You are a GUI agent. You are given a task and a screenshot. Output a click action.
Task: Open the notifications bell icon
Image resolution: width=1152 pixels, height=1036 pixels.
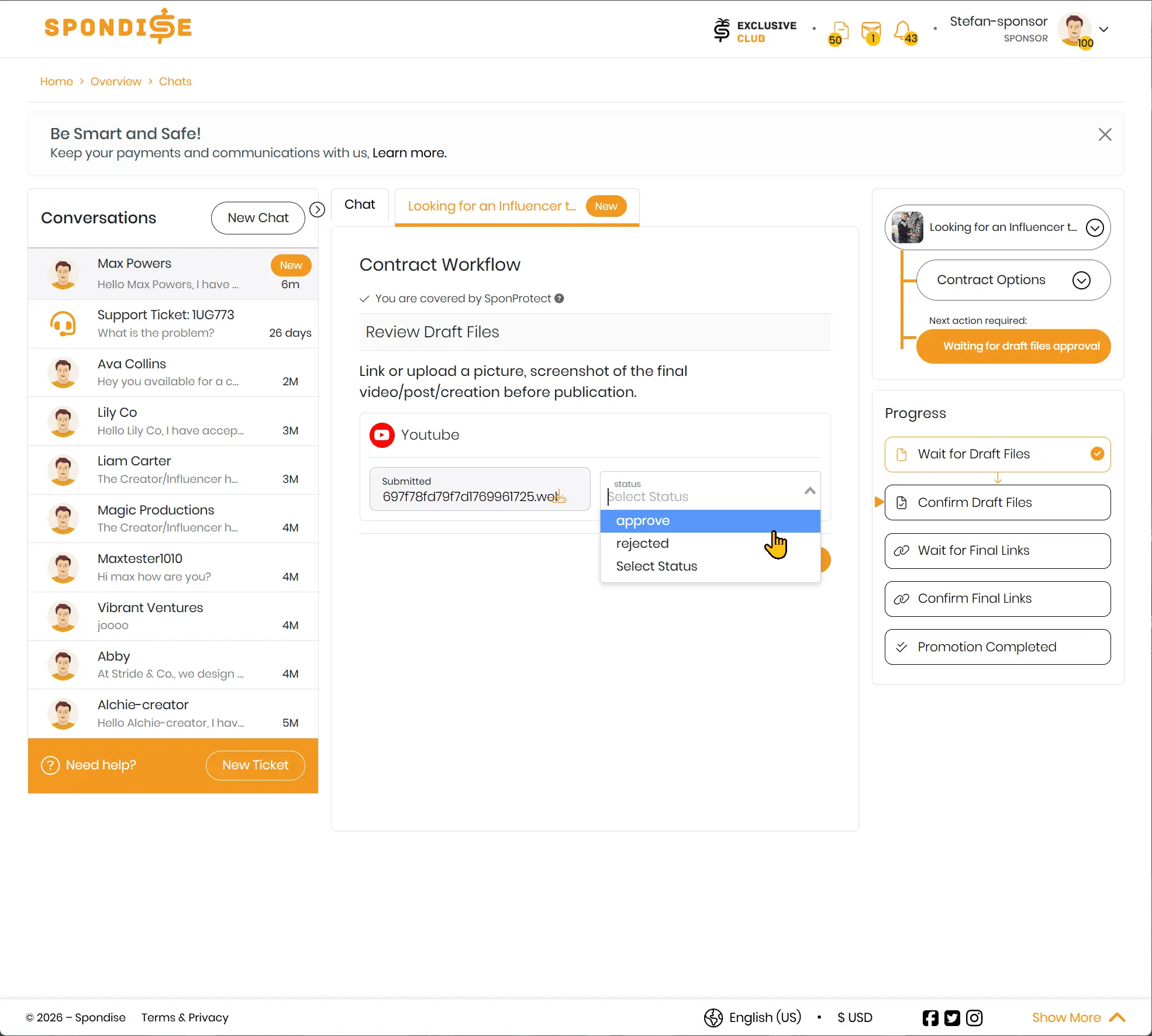click(x=905, y=32)
